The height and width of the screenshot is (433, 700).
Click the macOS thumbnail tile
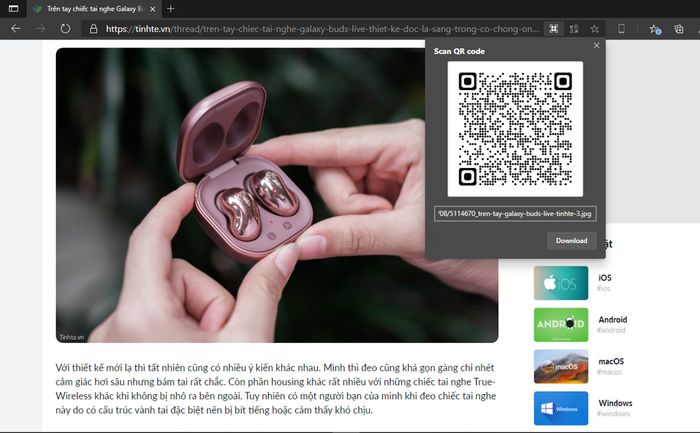point(561,366)
